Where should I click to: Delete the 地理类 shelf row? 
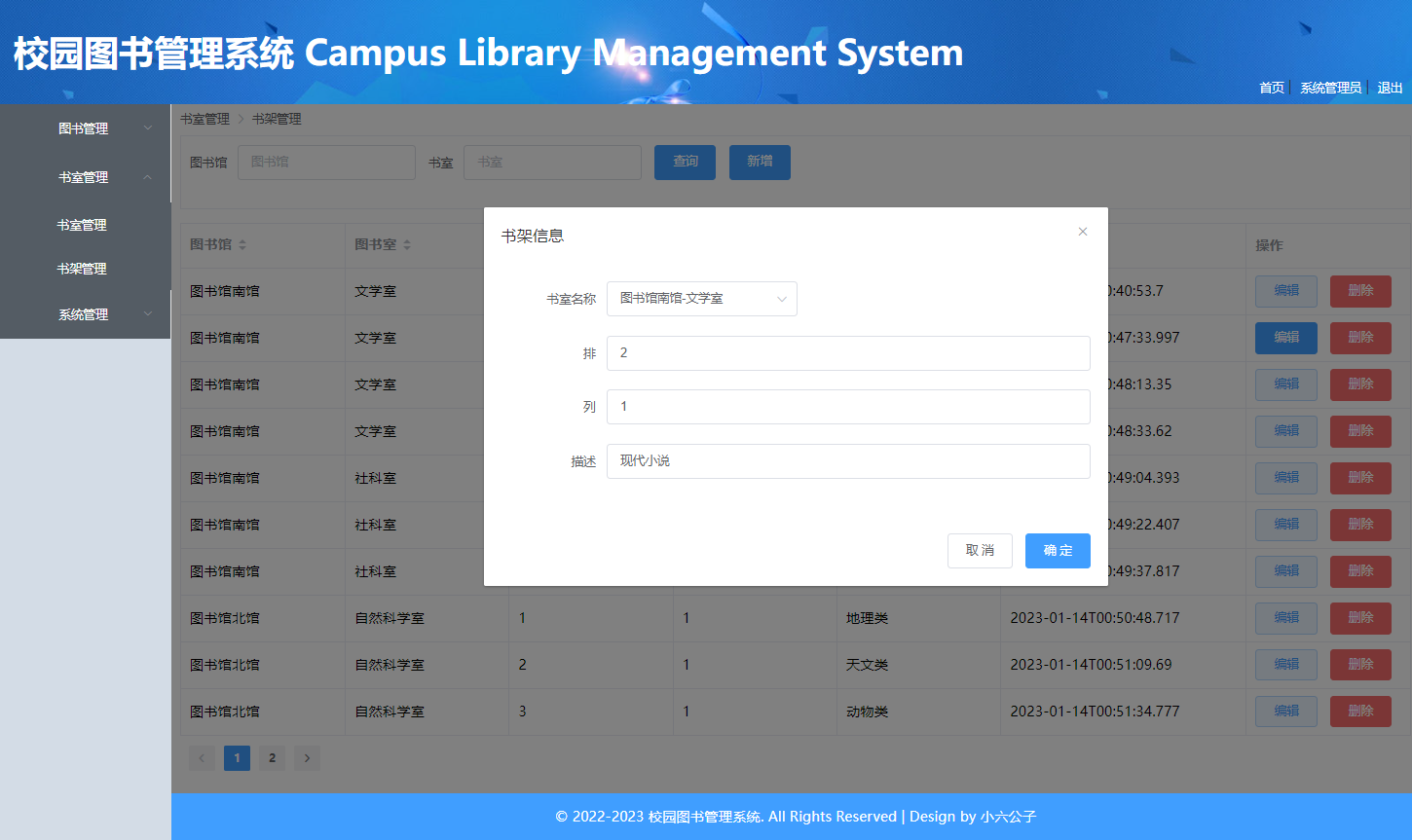(1360, 618)
